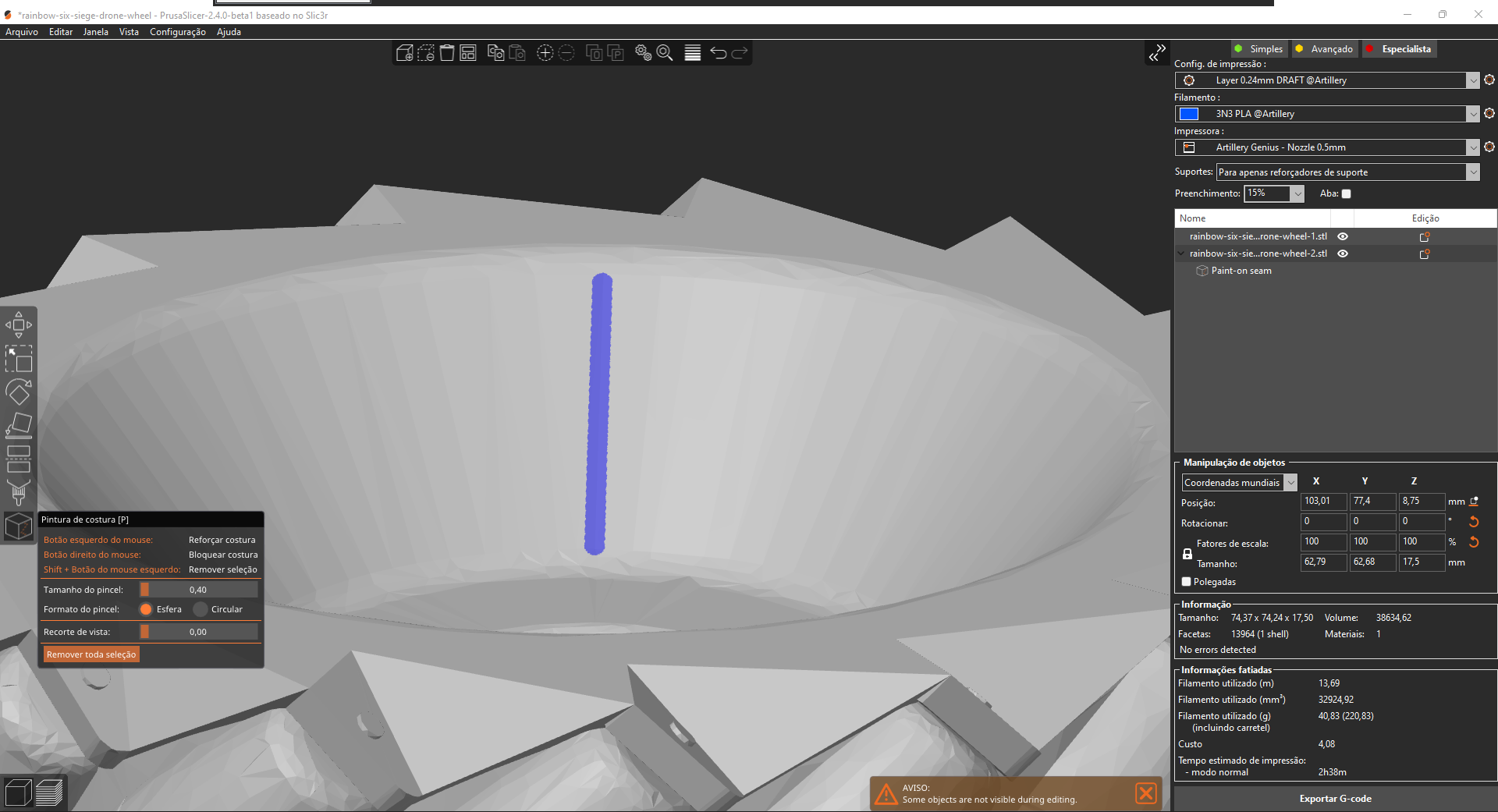This screenshot has width=1498, height=812.
Task: Click Remover toda seleção button
Action: [91, 654]
